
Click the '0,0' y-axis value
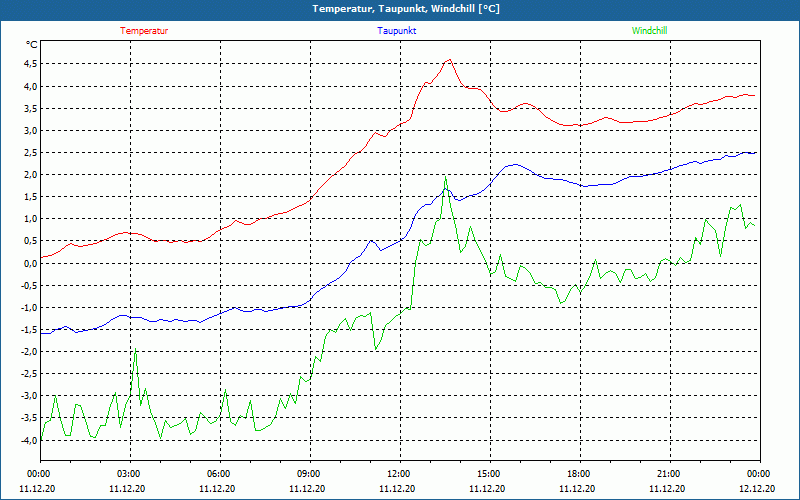click(x=31, y=263)
